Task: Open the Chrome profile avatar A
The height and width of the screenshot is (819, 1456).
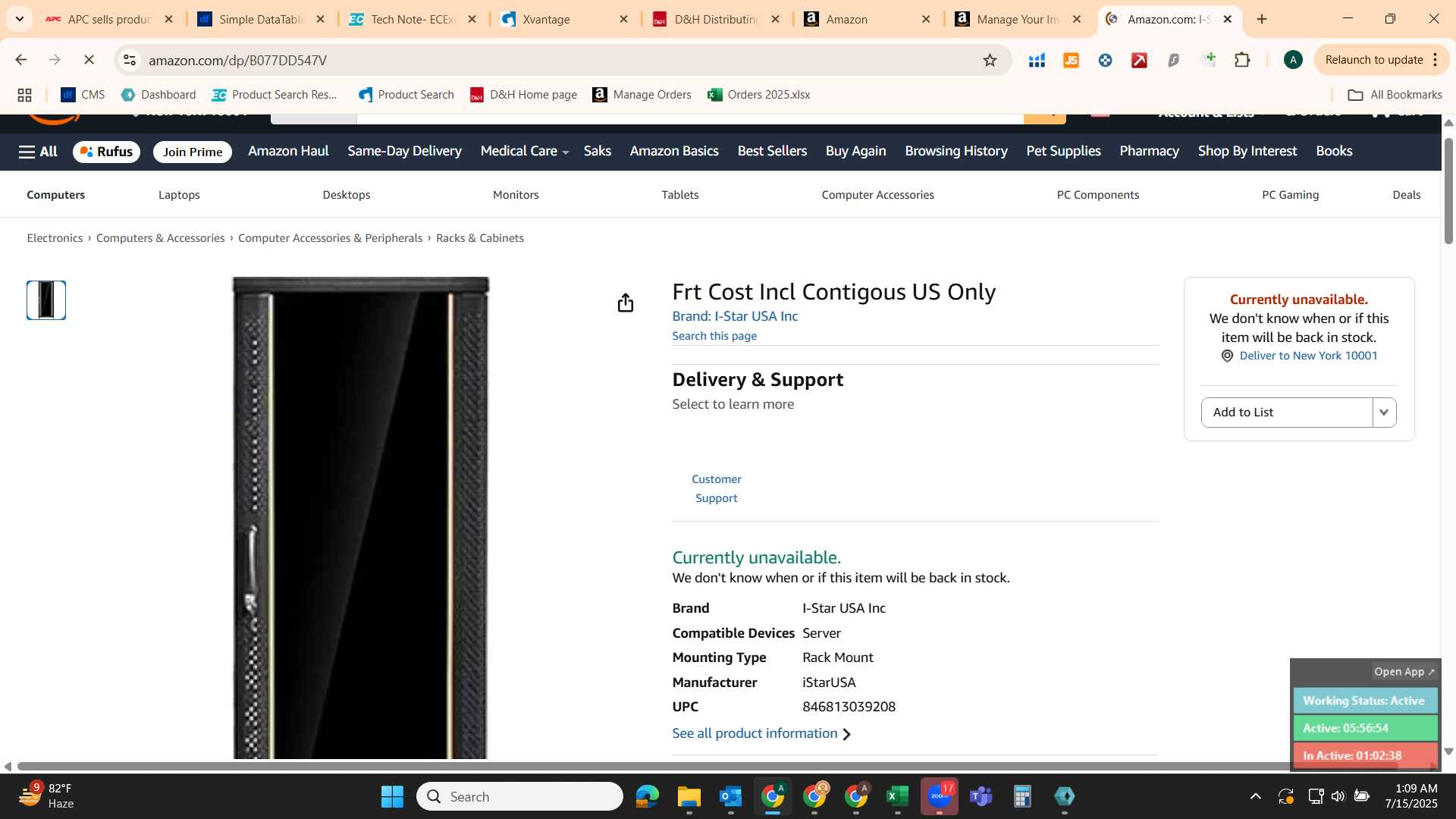Action: tap(1293, 60)
